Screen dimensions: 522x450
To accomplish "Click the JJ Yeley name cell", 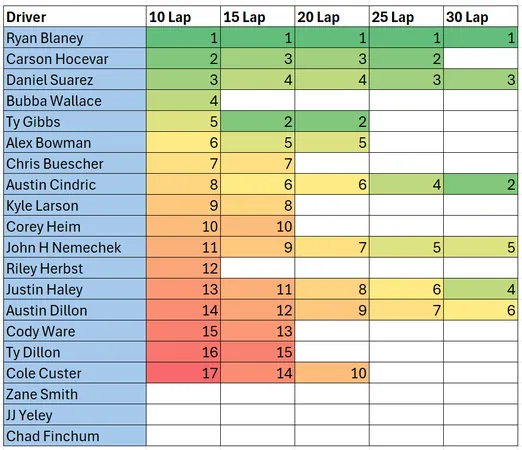I will coord(75,415).
